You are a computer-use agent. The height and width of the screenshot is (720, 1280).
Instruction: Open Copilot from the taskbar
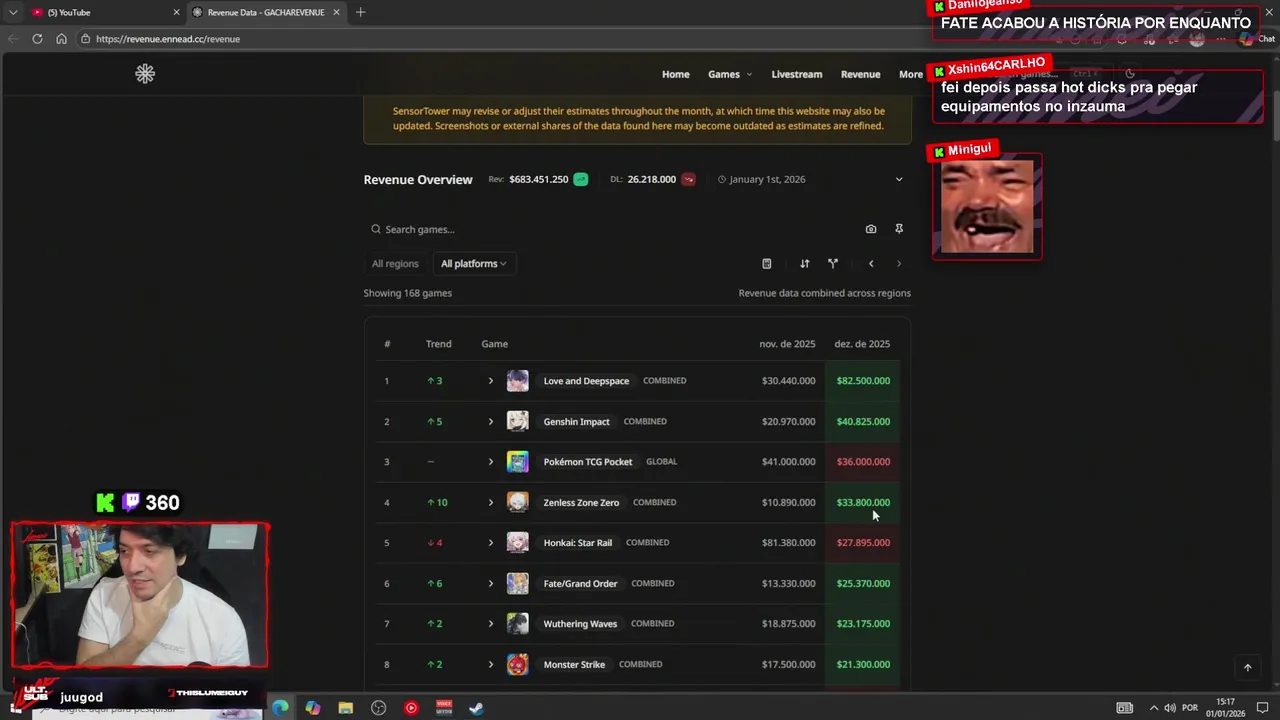click(x=313, y=708)
